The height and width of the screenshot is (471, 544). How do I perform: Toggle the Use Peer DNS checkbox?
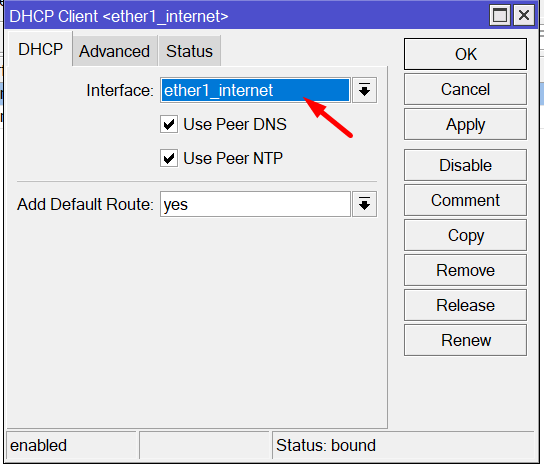point(169,124)
